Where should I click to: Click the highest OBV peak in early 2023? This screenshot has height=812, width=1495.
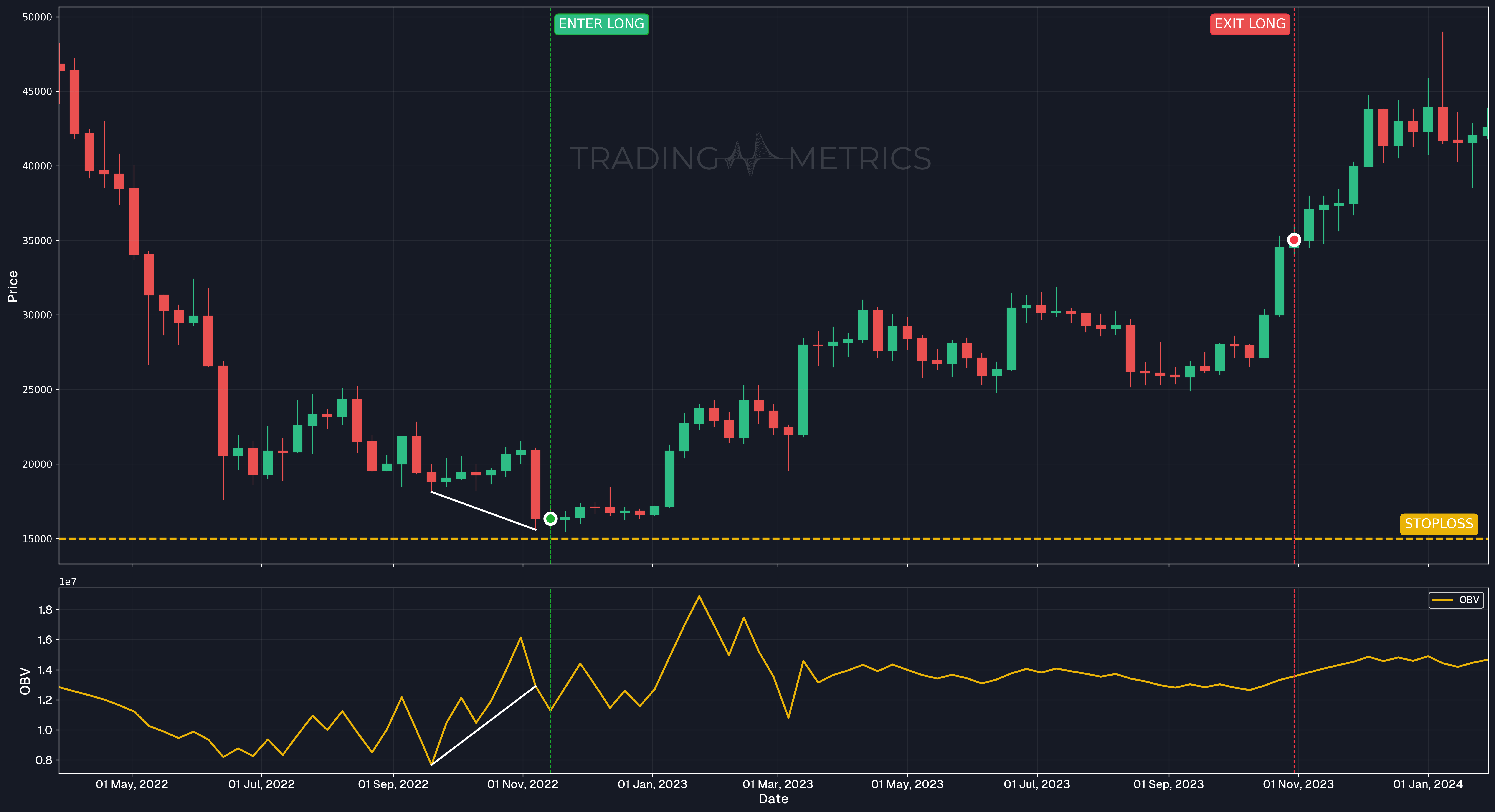pyautogui.click(x=699, y=596)
